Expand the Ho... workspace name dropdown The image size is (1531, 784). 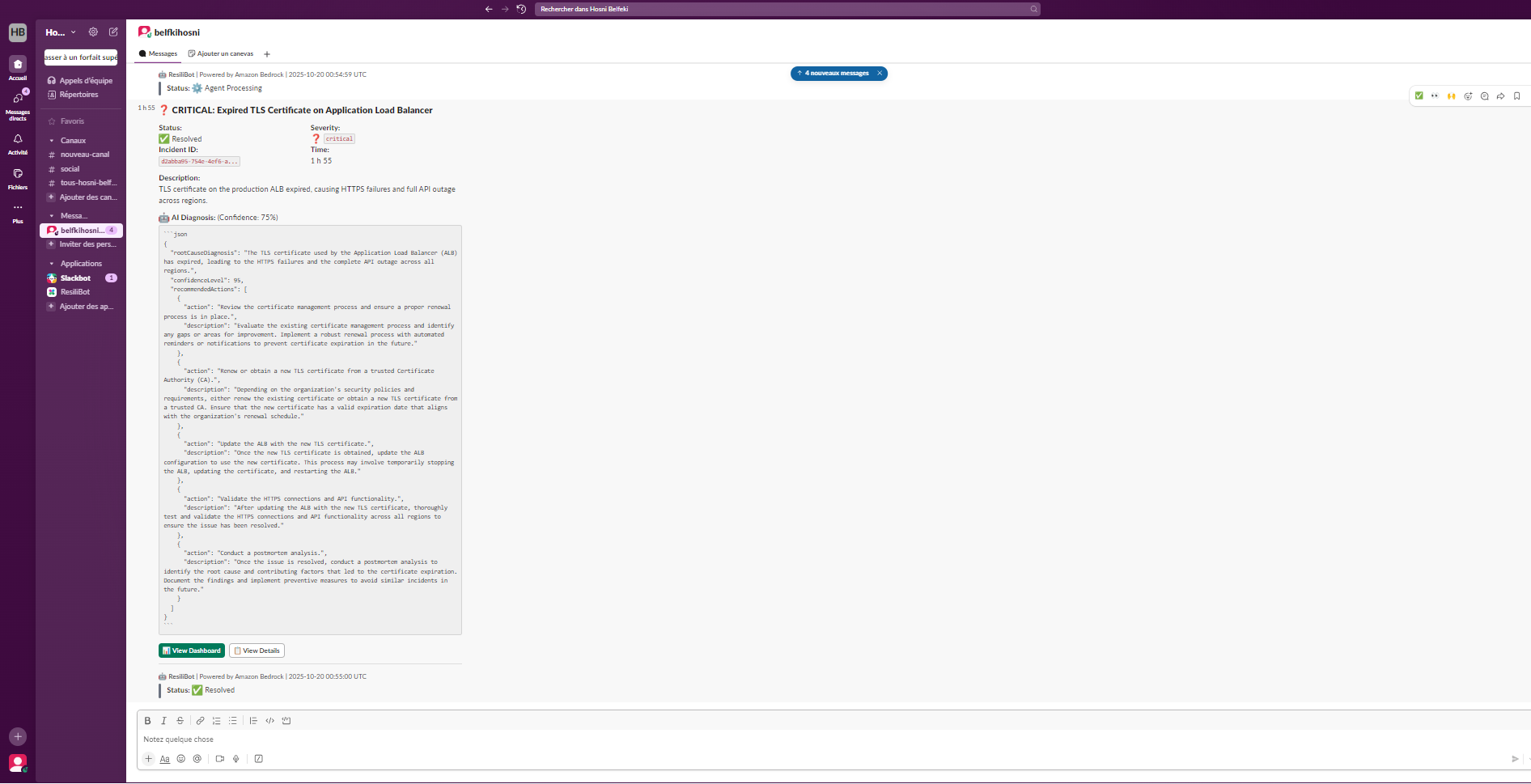61,32
